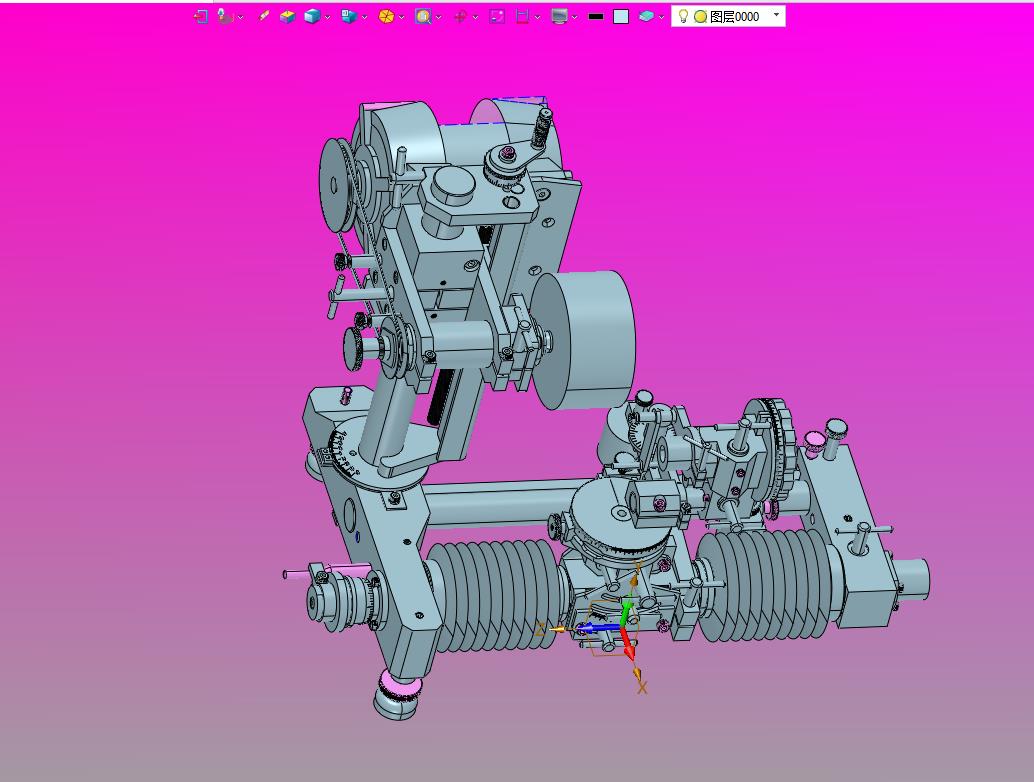
Task: Open the dropdown next to the monitor icon
Action: pyautogui.click(x=574, y=17)
